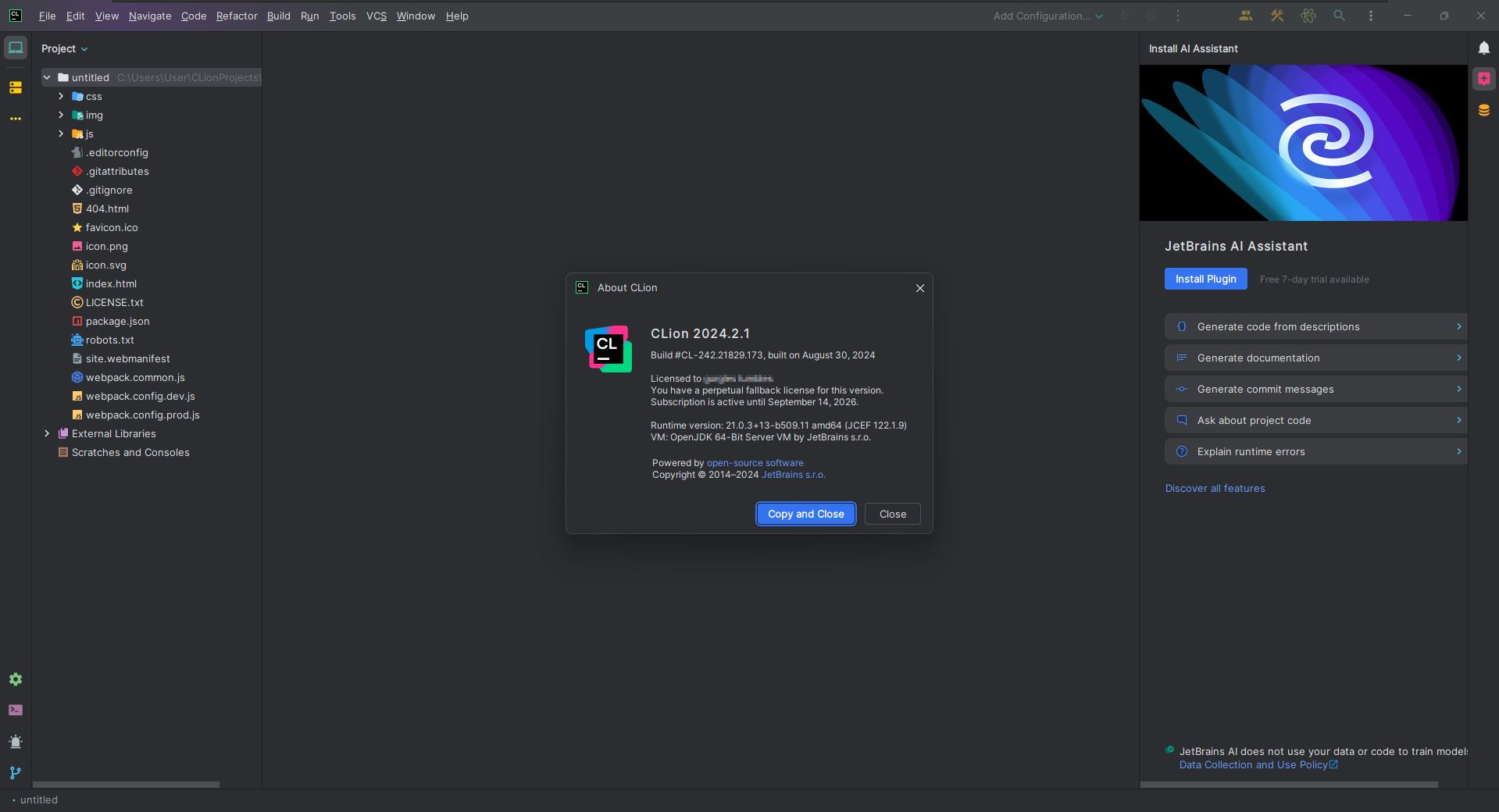Viewport: 1499px width, 812px height.
Task: Collapse the untitled project root
Action: (47, 77)
